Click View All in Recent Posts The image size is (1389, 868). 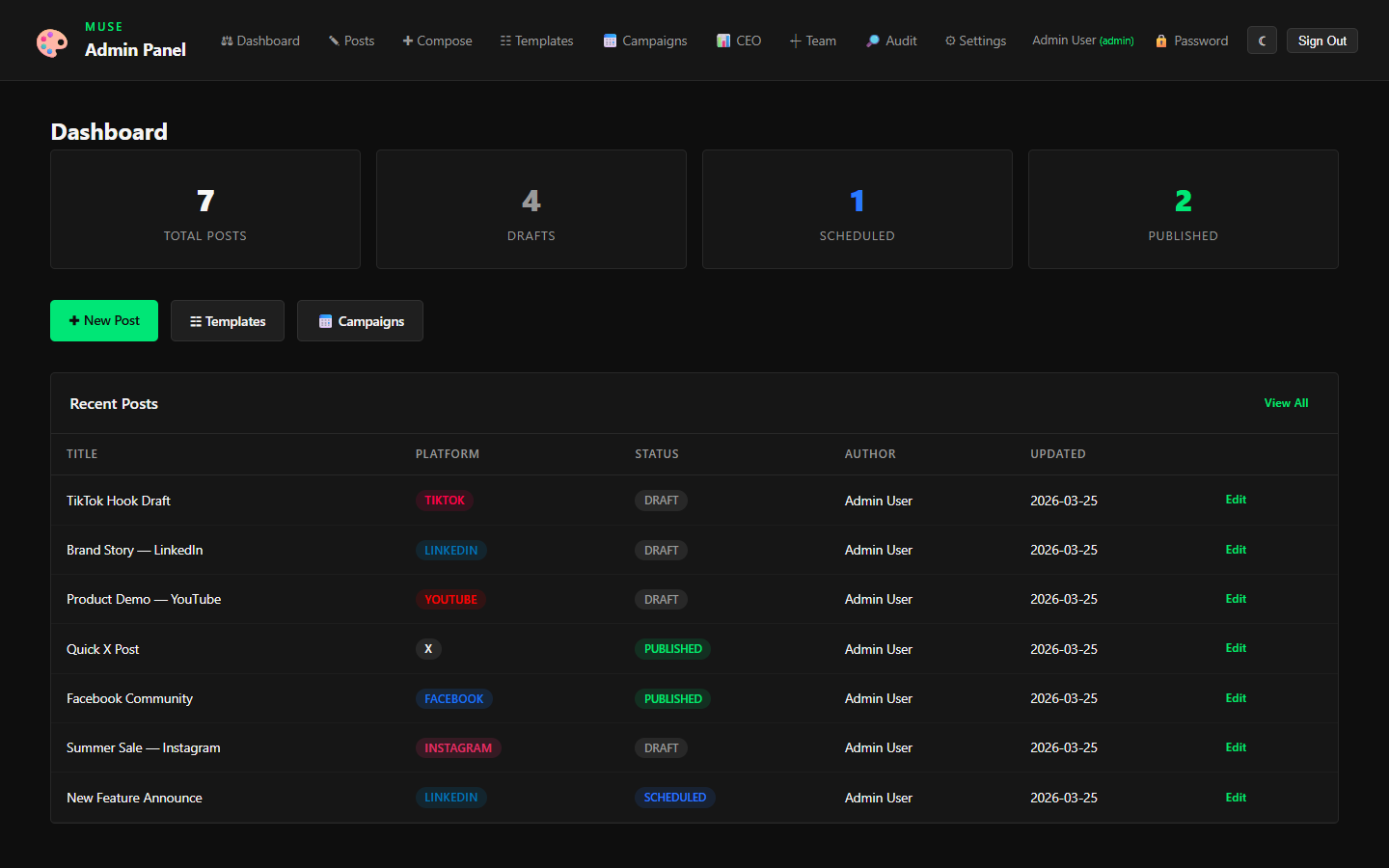click(1286, 403)
